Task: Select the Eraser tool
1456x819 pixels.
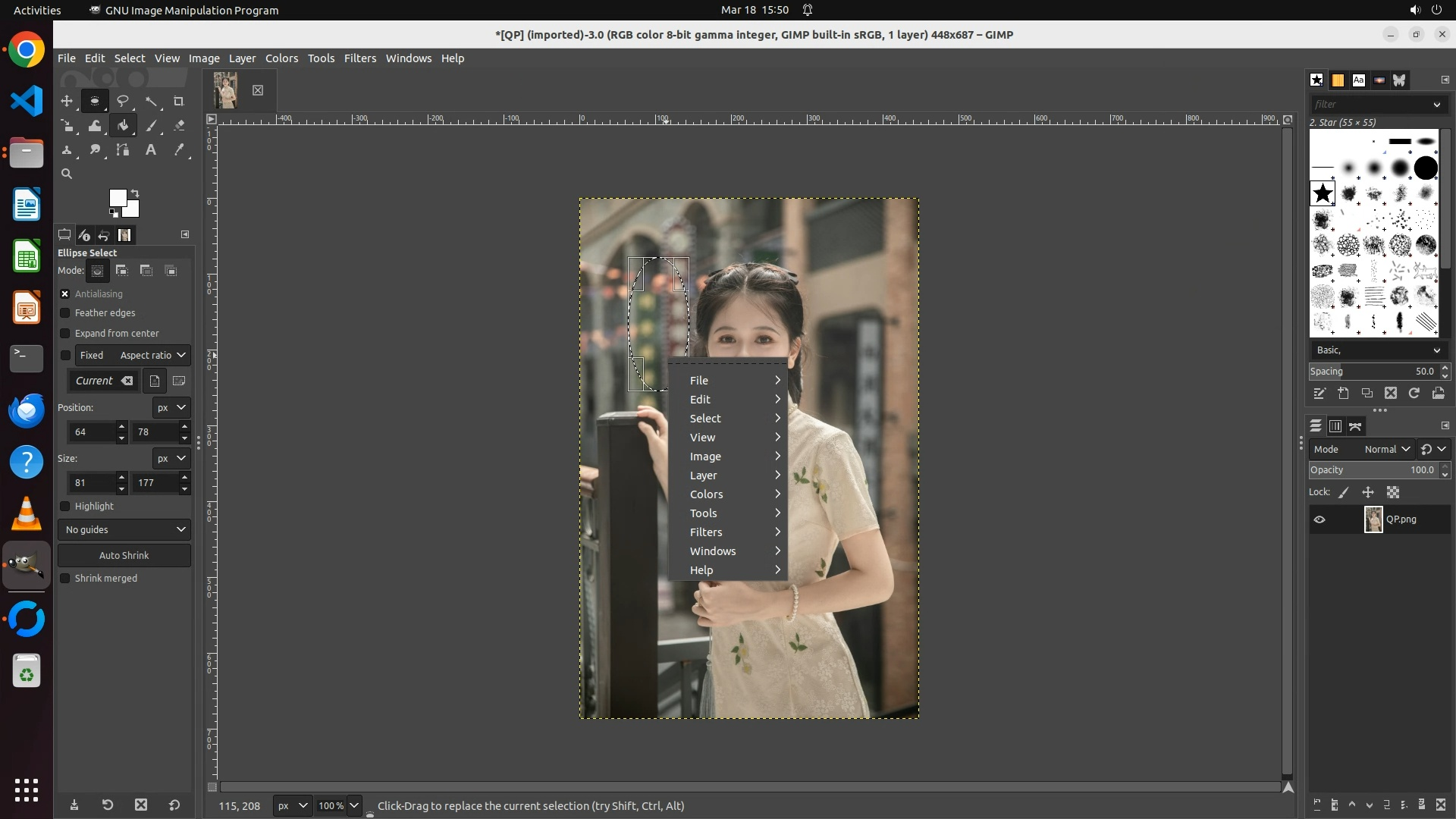Action: click(x=179, y=126)
